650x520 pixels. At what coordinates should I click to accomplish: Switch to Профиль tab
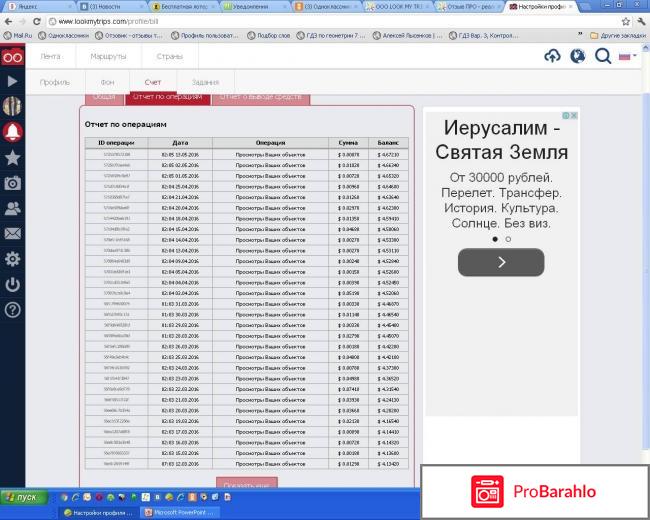tap(55, 82)
